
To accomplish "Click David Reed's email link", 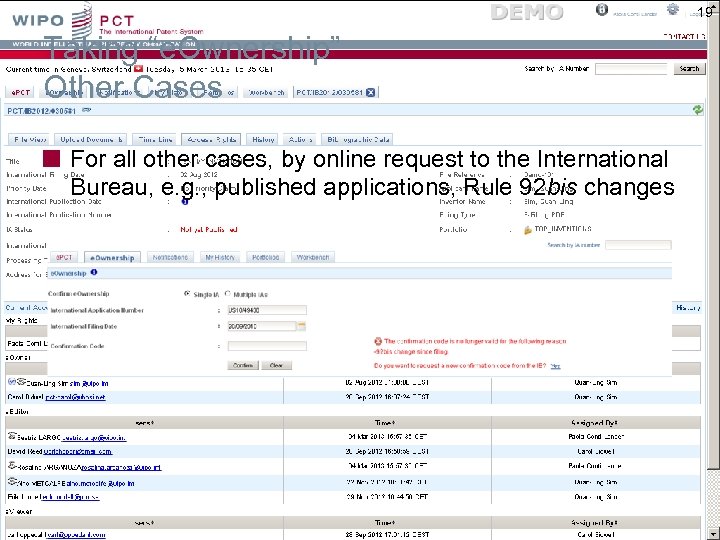I will click(x=78, y=451).
